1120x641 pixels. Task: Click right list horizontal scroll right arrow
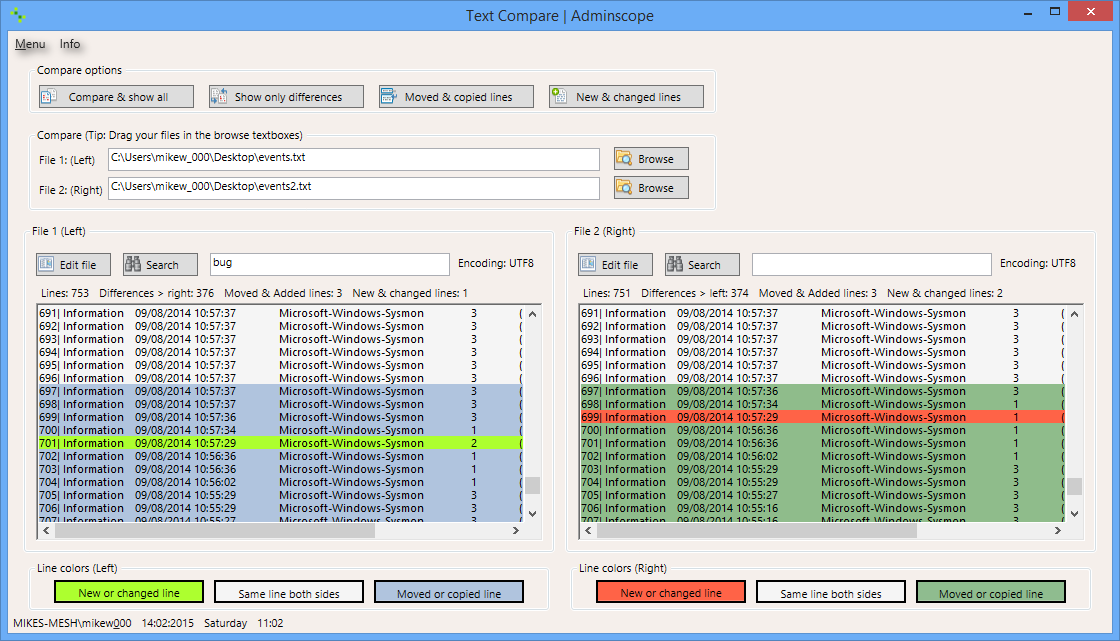1058,530
